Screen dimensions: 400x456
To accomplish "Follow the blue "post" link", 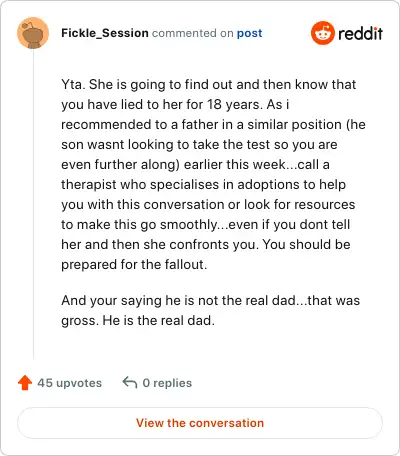I will pos(249,33).
